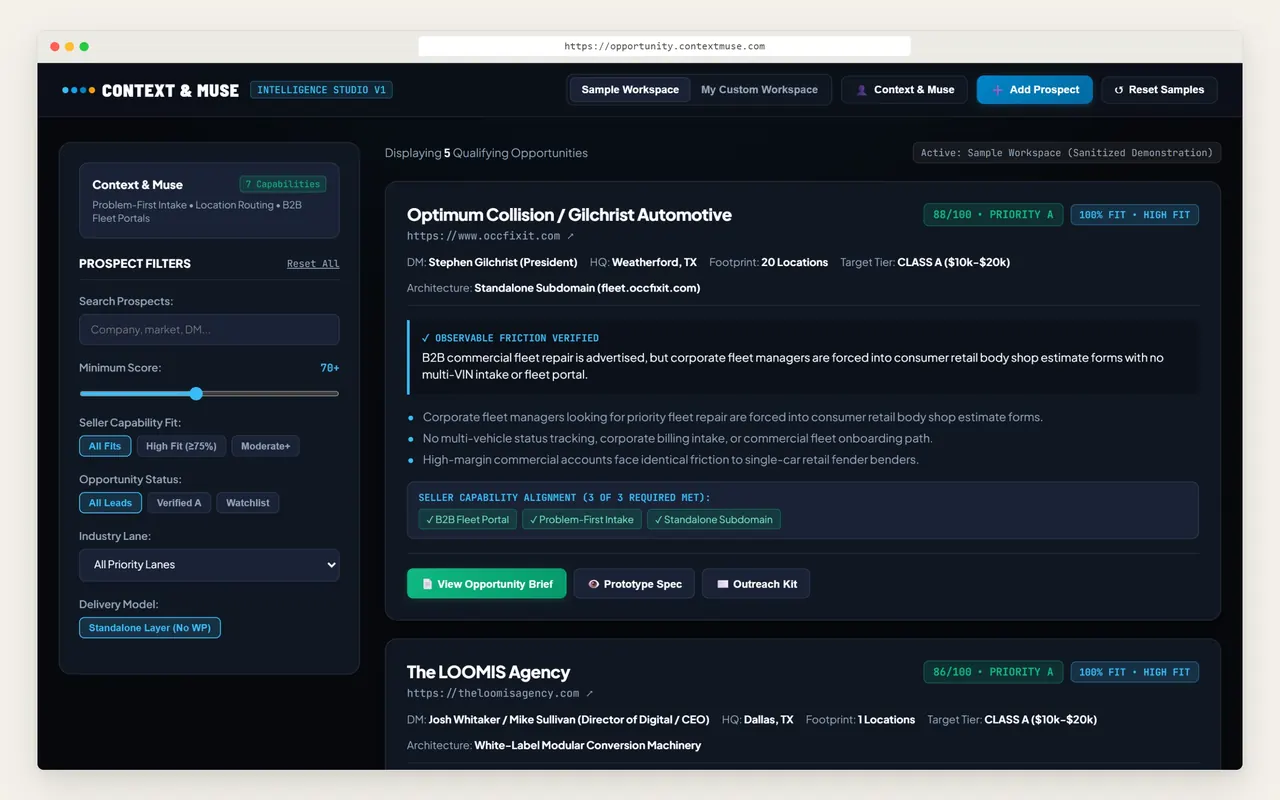This screenshot has width=1280, height=800.
Task: Click the Problem-First Intake capability chip
Action: 582,520
